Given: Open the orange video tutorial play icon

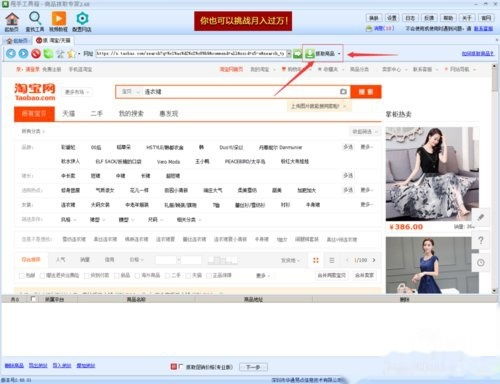Looking at the screenshot, I should [x=59, y=19].
